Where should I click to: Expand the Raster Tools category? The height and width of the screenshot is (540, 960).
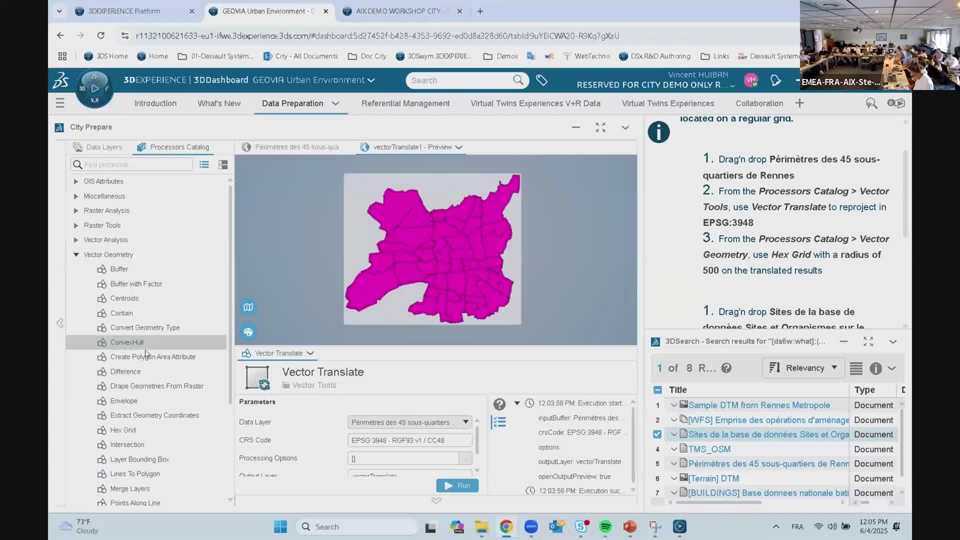76,225
